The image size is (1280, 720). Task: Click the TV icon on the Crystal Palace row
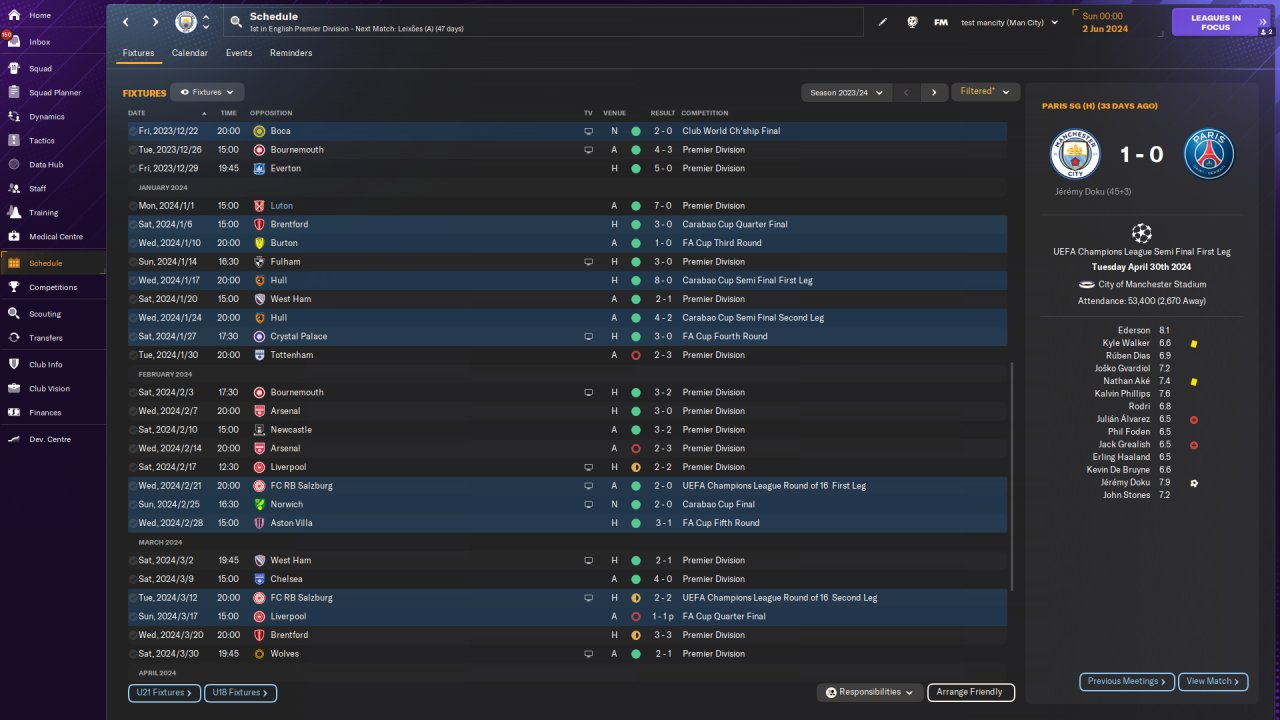pyautogui.click(x=588, y=337)
